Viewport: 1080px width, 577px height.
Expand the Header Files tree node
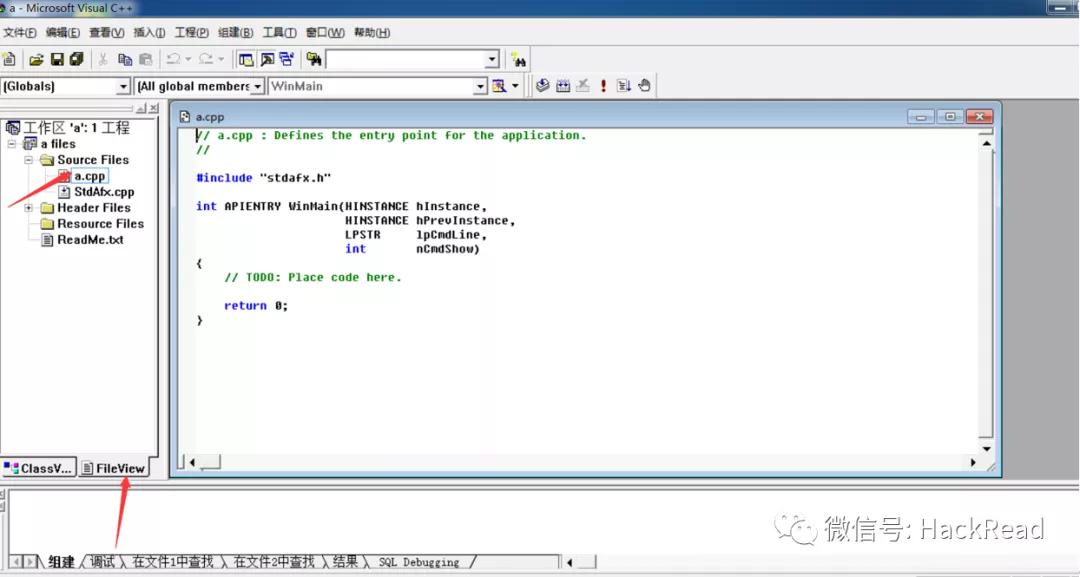31,207
